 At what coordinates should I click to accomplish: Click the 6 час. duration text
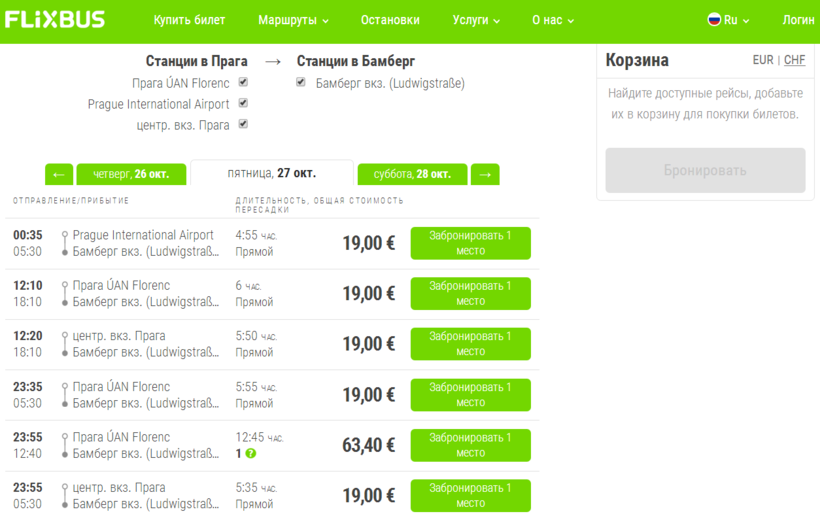coord(248,285)
